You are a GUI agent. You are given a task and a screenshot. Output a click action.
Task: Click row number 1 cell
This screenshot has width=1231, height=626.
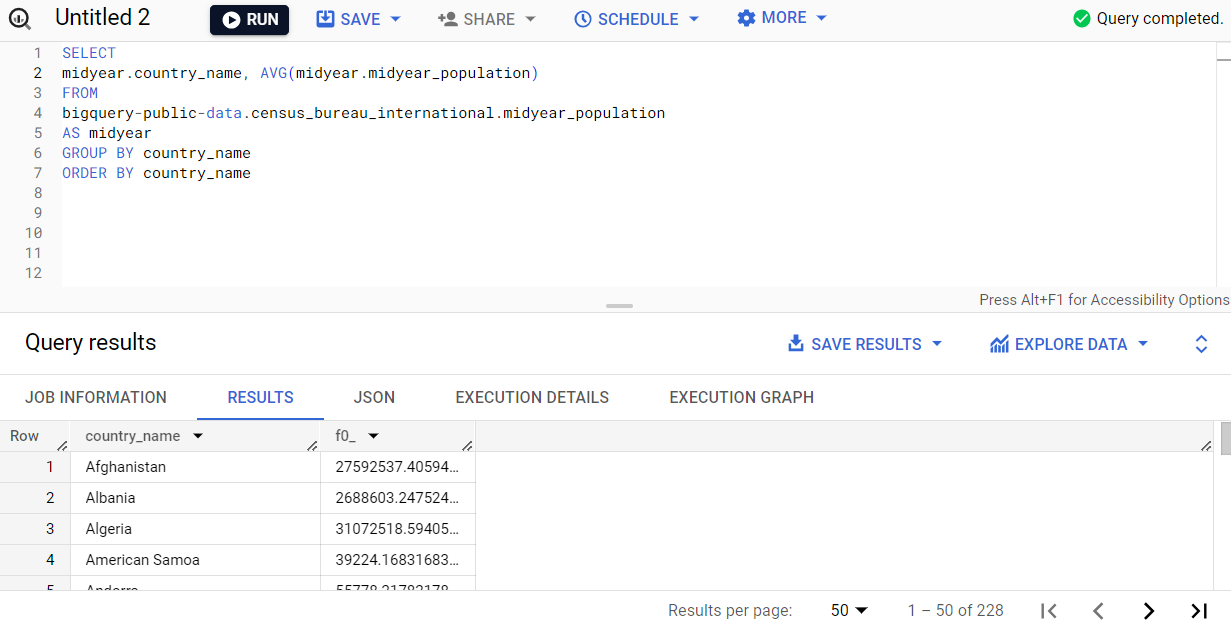click(34, 467)
